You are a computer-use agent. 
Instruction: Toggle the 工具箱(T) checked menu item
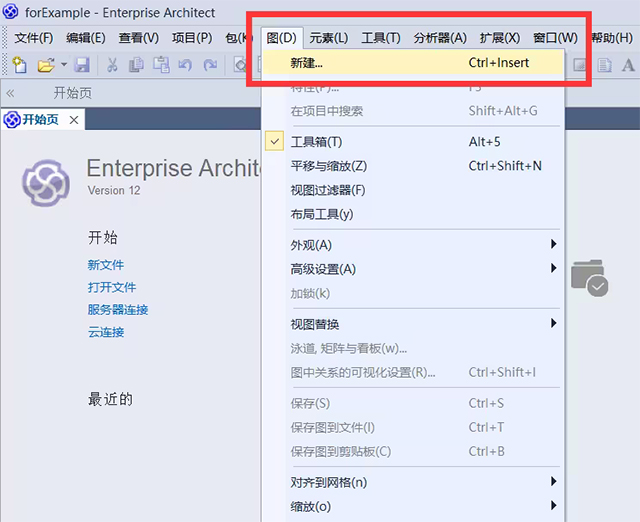413,142
